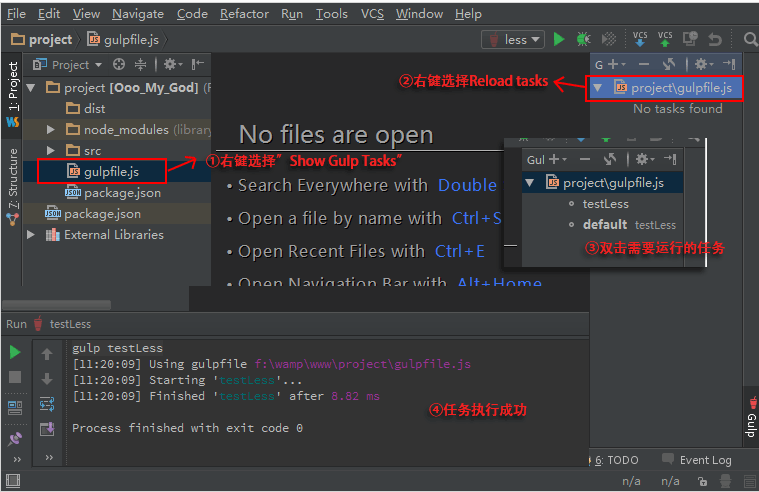Viewport: 759px width, 492px height.
Task: Hide the top Gulp panel
Action: coord(729,64)
